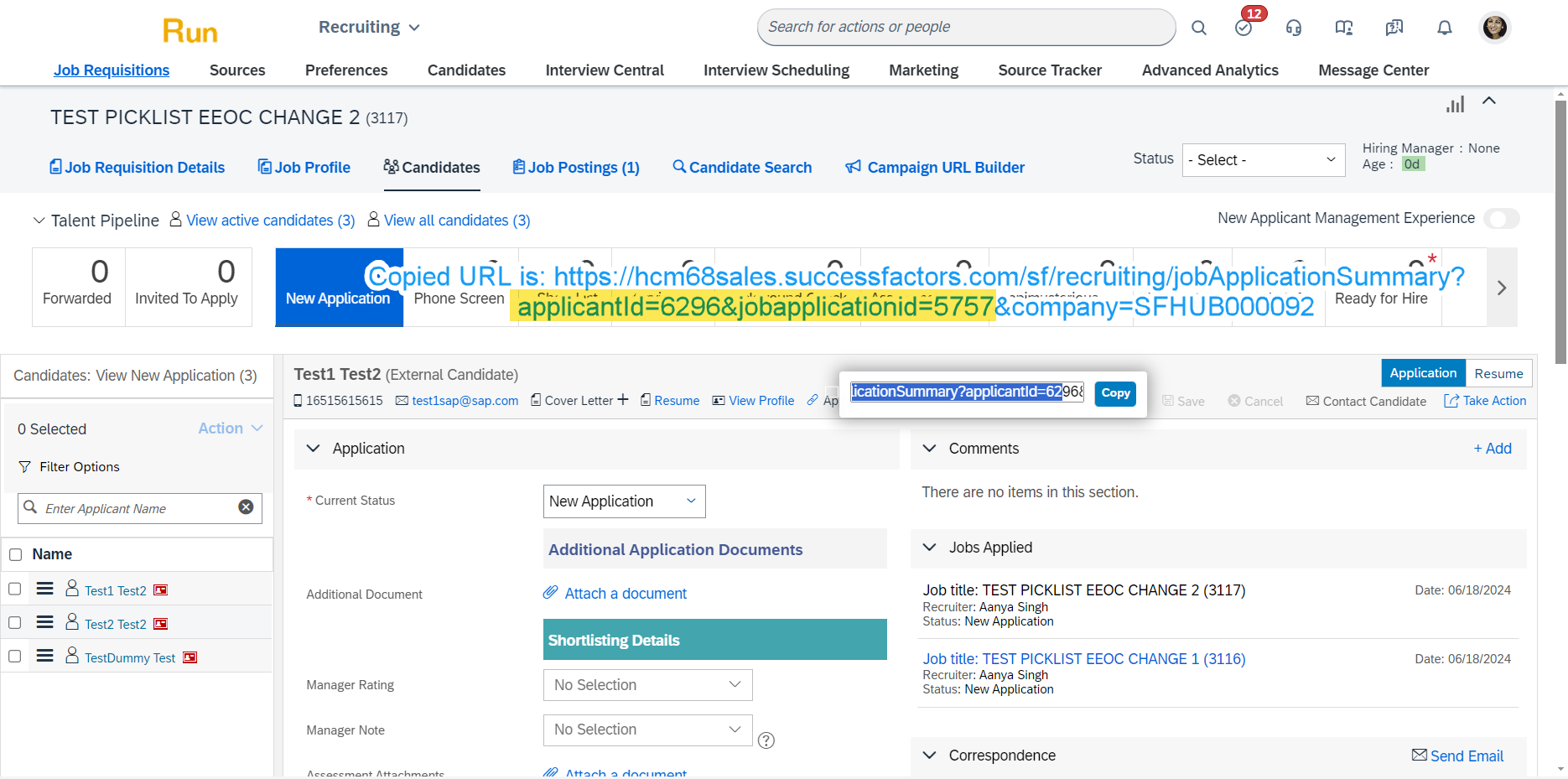Click the search magnifier icon in header
The width and height of the screenshot is (1568, 779).
[x=1199, y=28]
